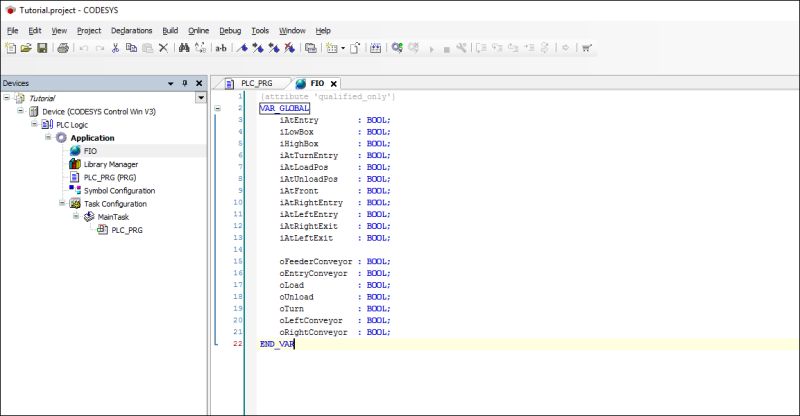Fold the VAR_GLOBAL code block
The width and height of the screenshot is (800, 416).
point(217,108)
